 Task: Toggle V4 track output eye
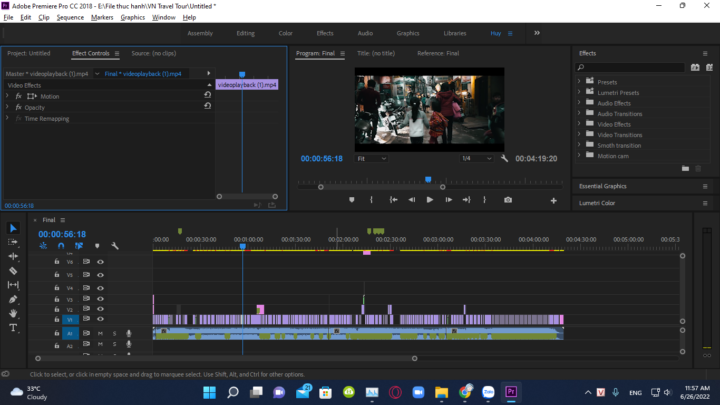(x=100, y=288)
